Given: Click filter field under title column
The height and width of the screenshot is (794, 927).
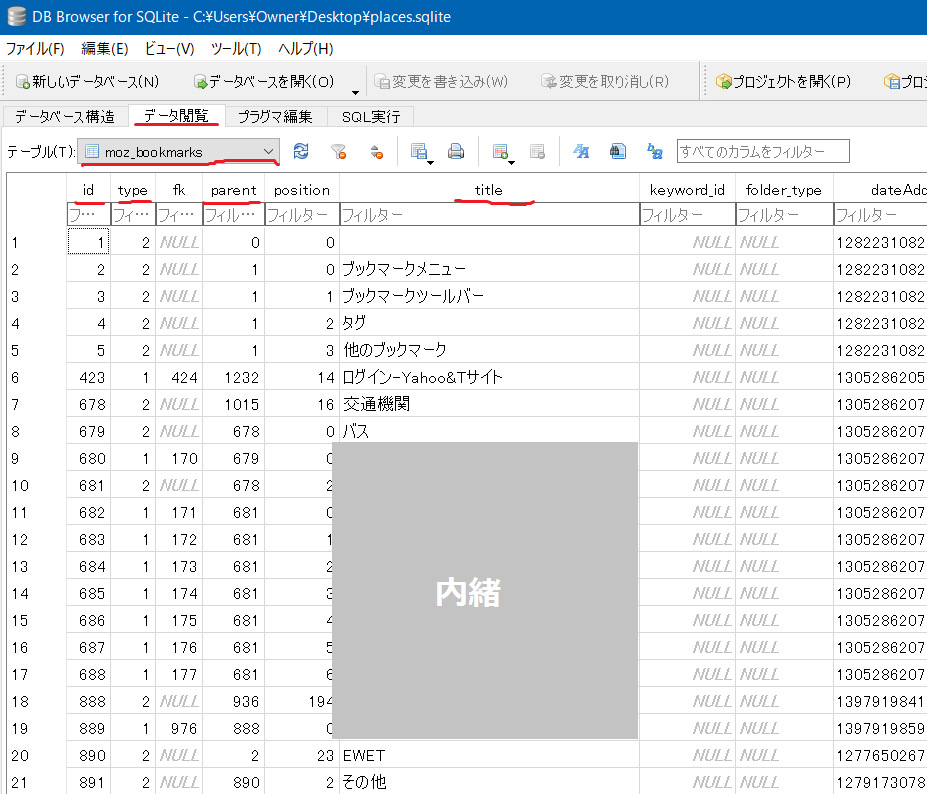Looking at the screenshot, I should (x=490, y=215).
